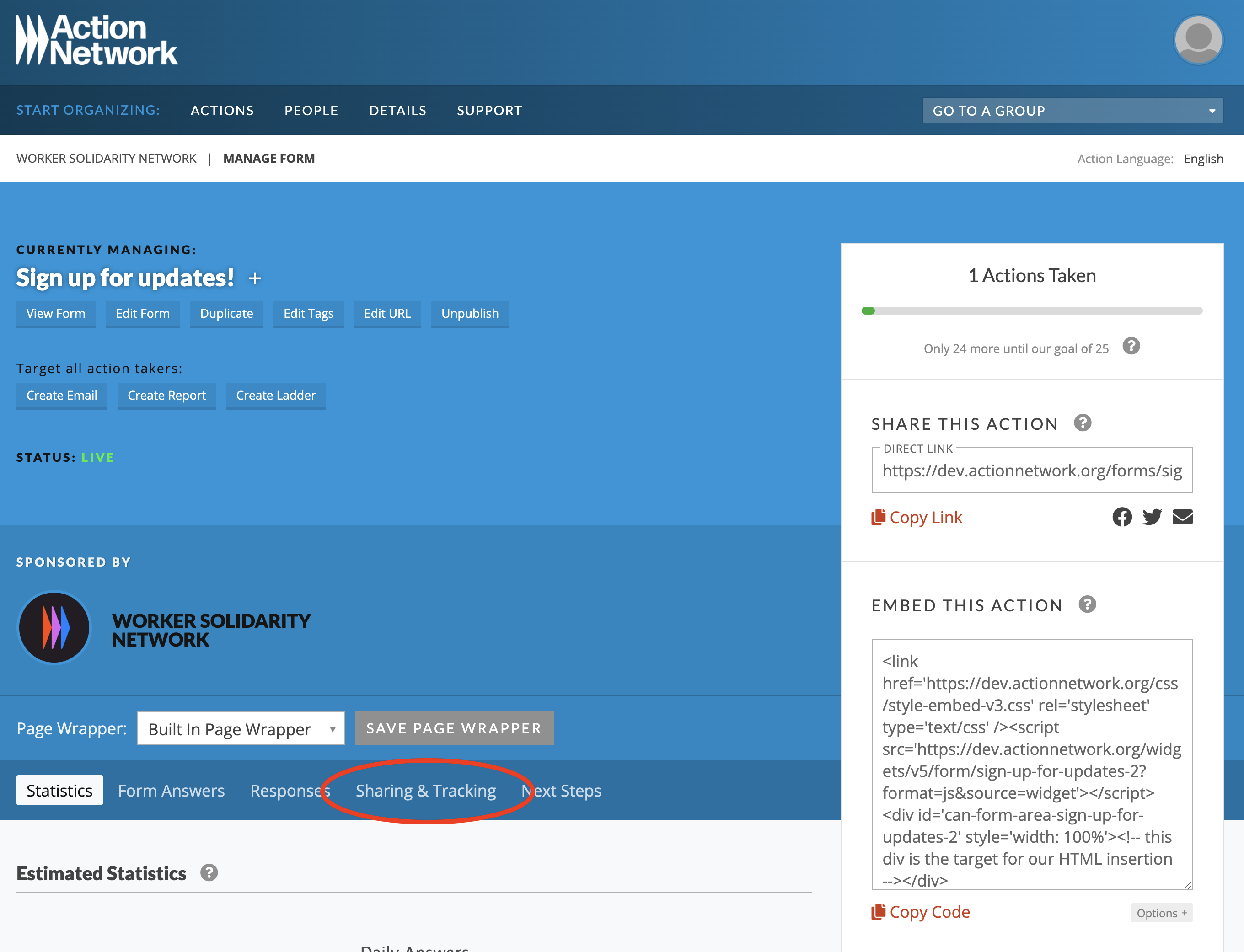
Task: Share this action on Twitter
Action: point(1152,517)
